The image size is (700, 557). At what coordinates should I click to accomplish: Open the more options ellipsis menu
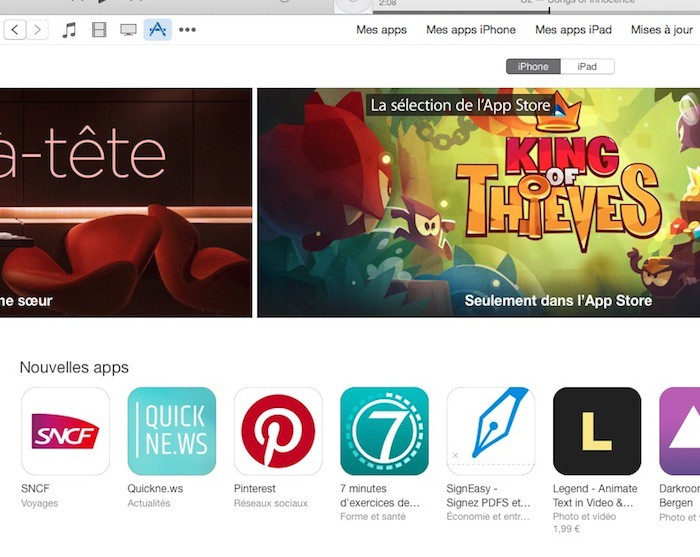(187, 30)
